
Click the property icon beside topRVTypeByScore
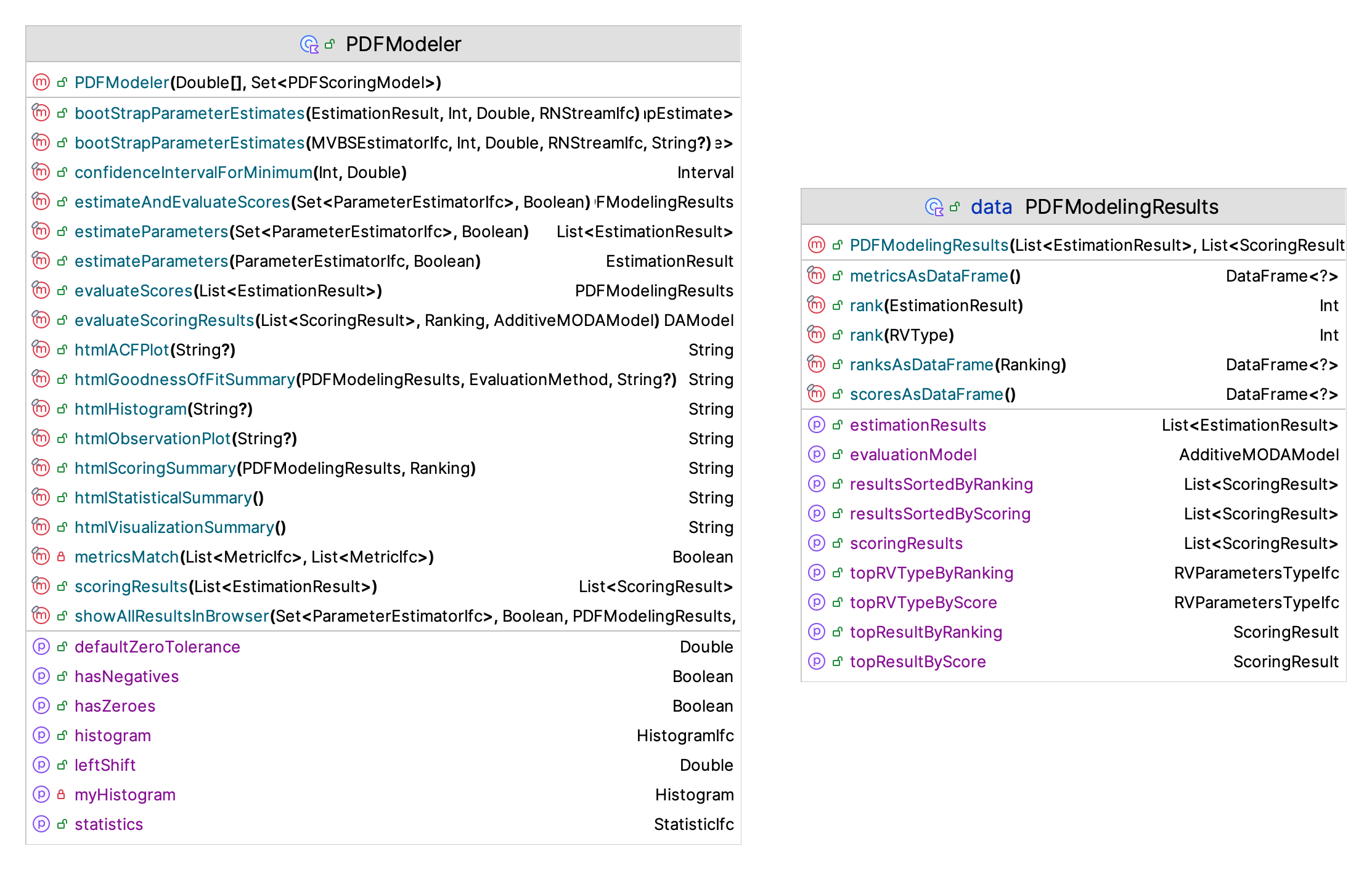[x=817, y=602]
